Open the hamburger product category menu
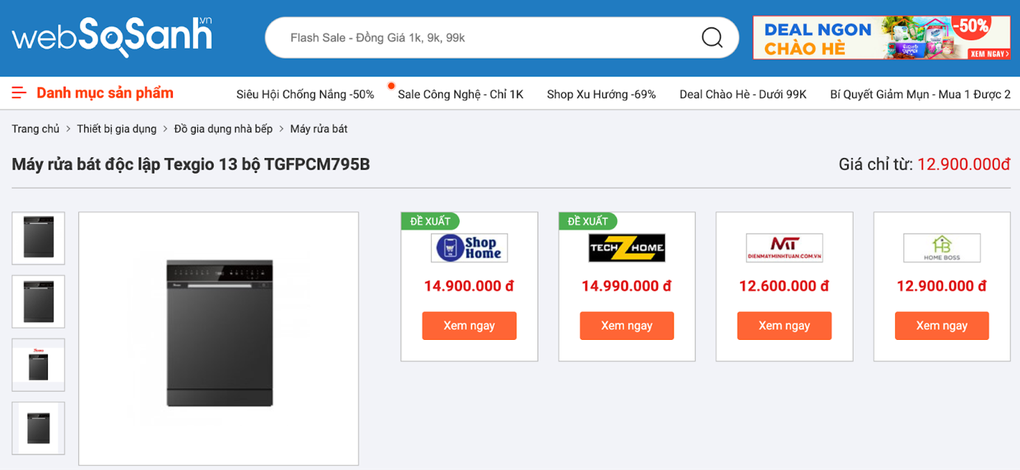The height and width of the screenshot is (470, 1020). (19, 93)
